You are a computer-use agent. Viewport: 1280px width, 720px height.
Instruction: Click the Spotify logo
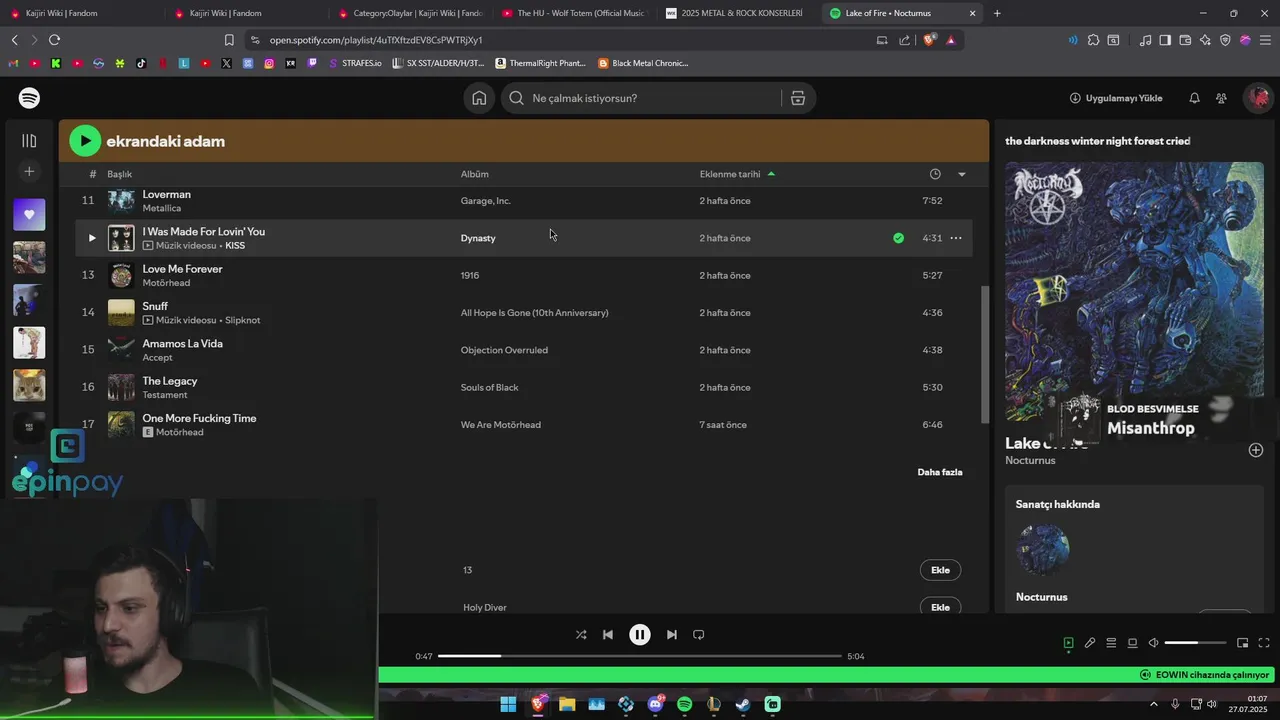point(29,98)
